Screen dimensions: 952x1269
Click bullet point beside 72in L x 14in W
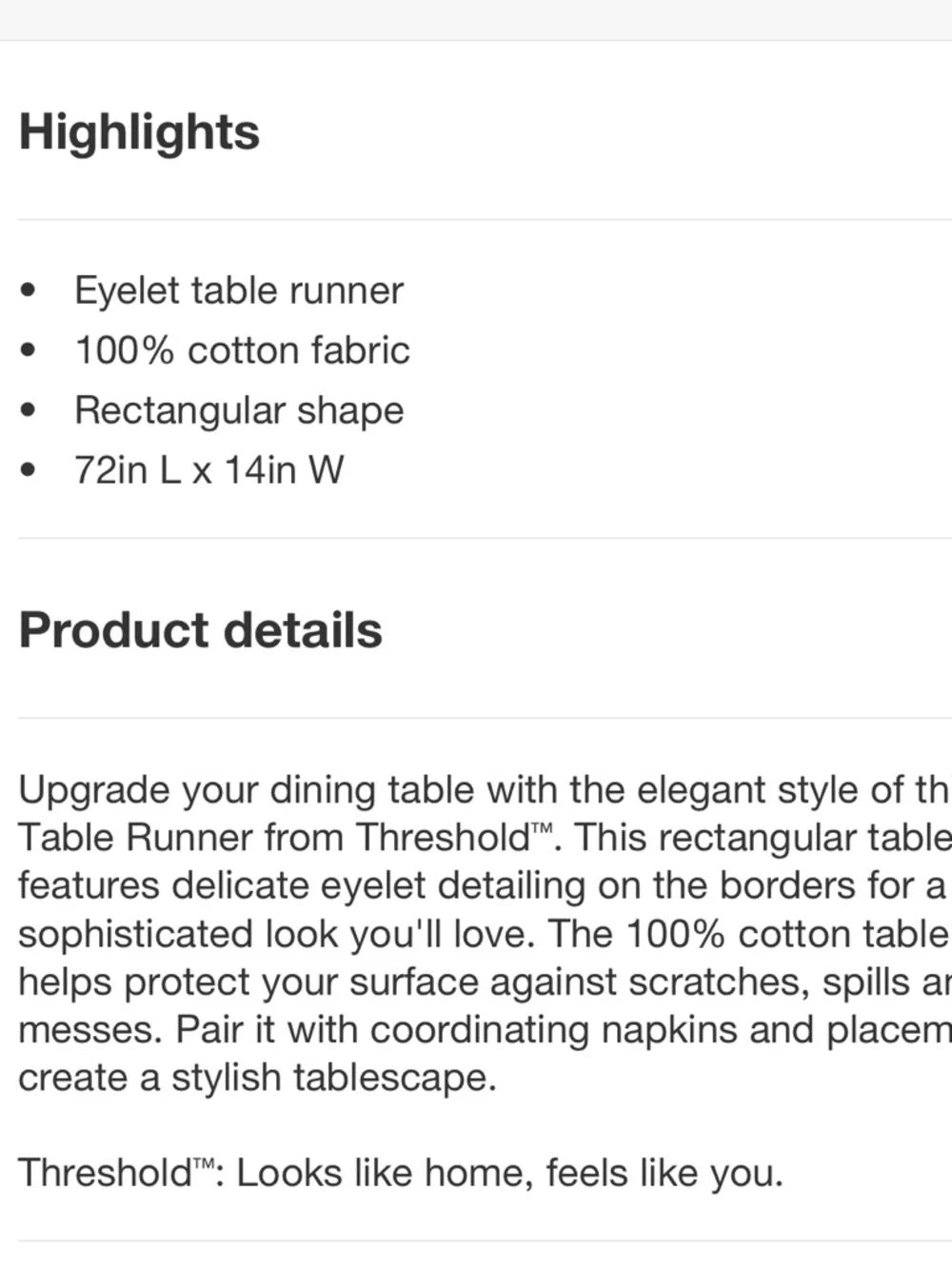[29, 470]
